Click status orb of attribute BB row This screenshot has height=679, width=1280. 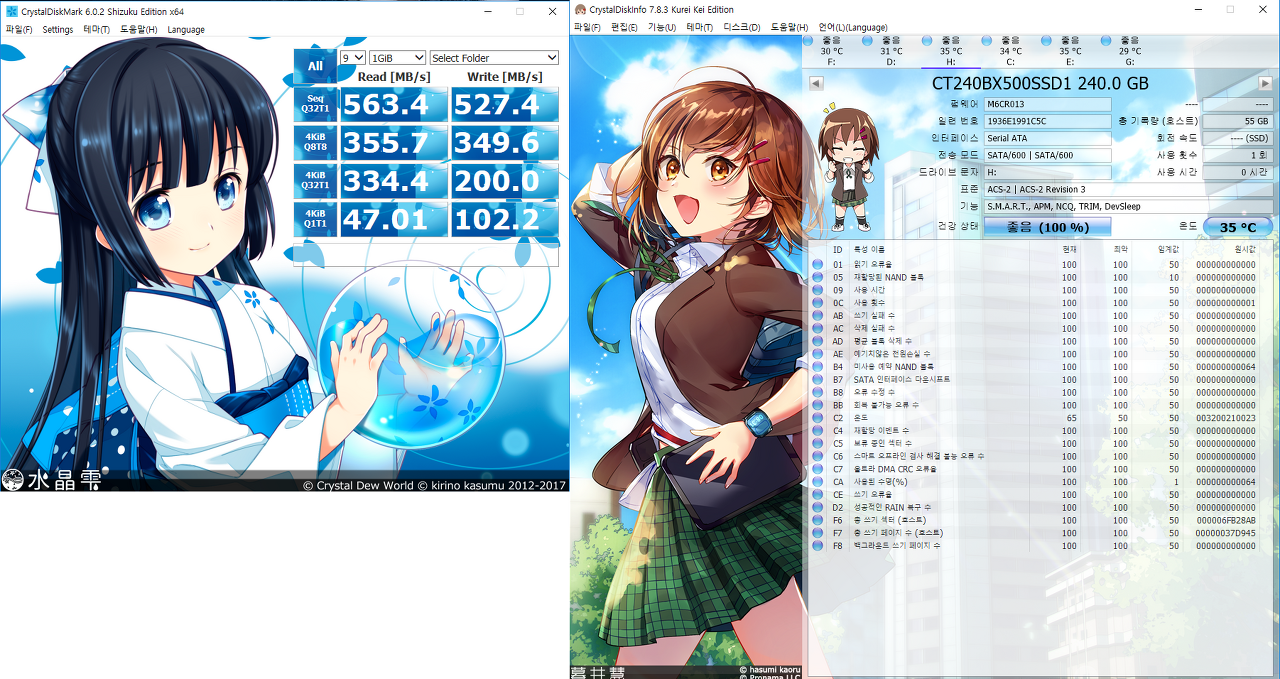coord(817,405)
